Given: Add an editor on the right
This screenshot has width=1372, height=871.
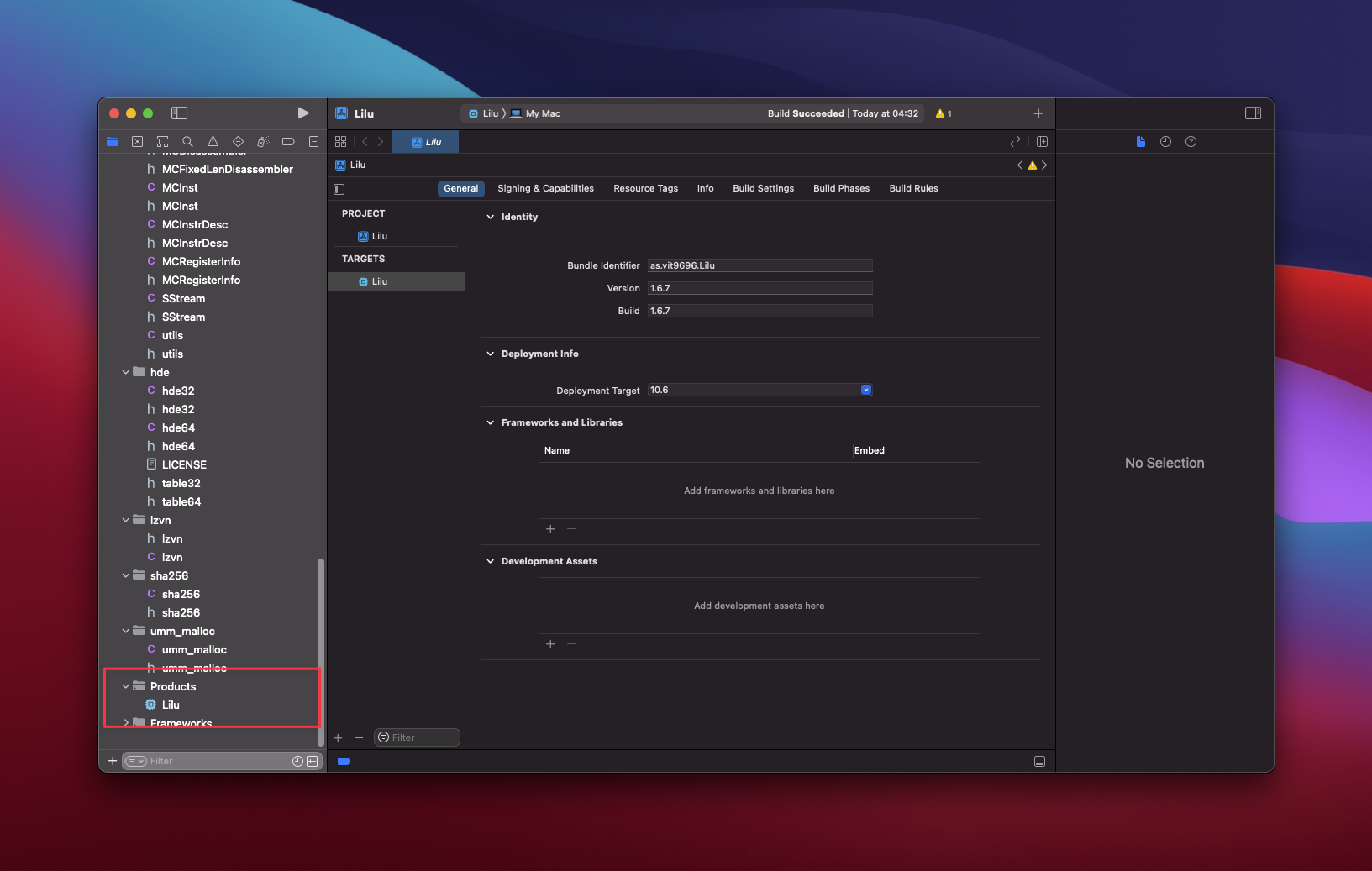Looking at the screenshot, I should pos(1043,142).
